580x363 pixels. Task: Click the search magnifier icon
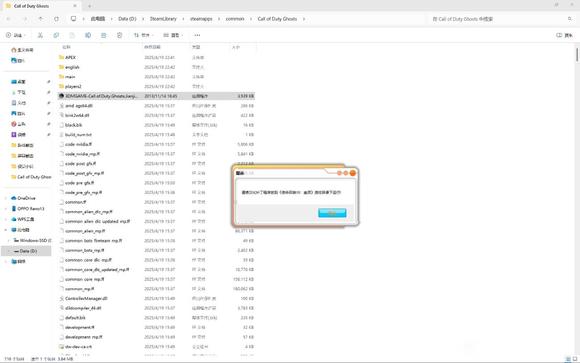570,19
